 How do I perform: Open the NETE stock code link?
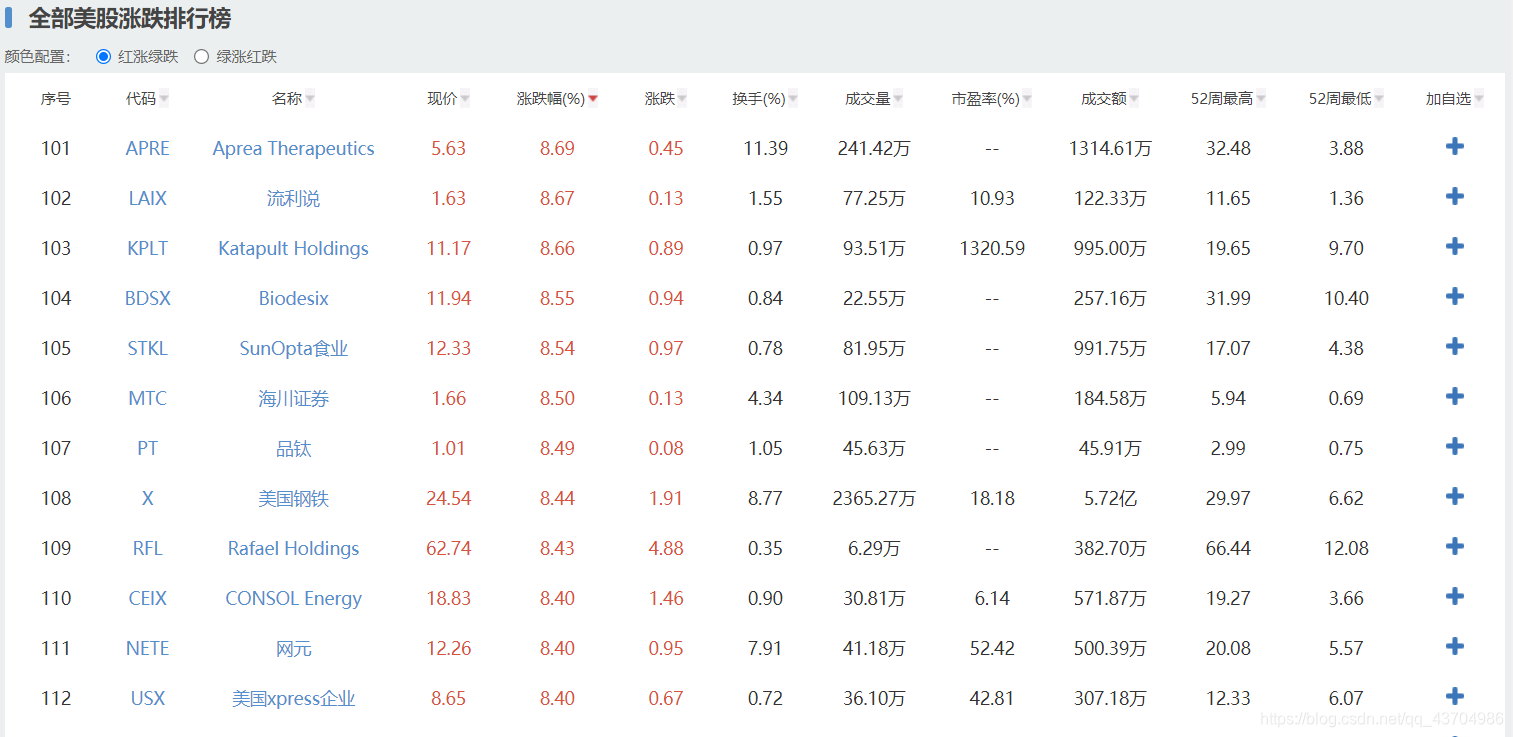(148, 648)
